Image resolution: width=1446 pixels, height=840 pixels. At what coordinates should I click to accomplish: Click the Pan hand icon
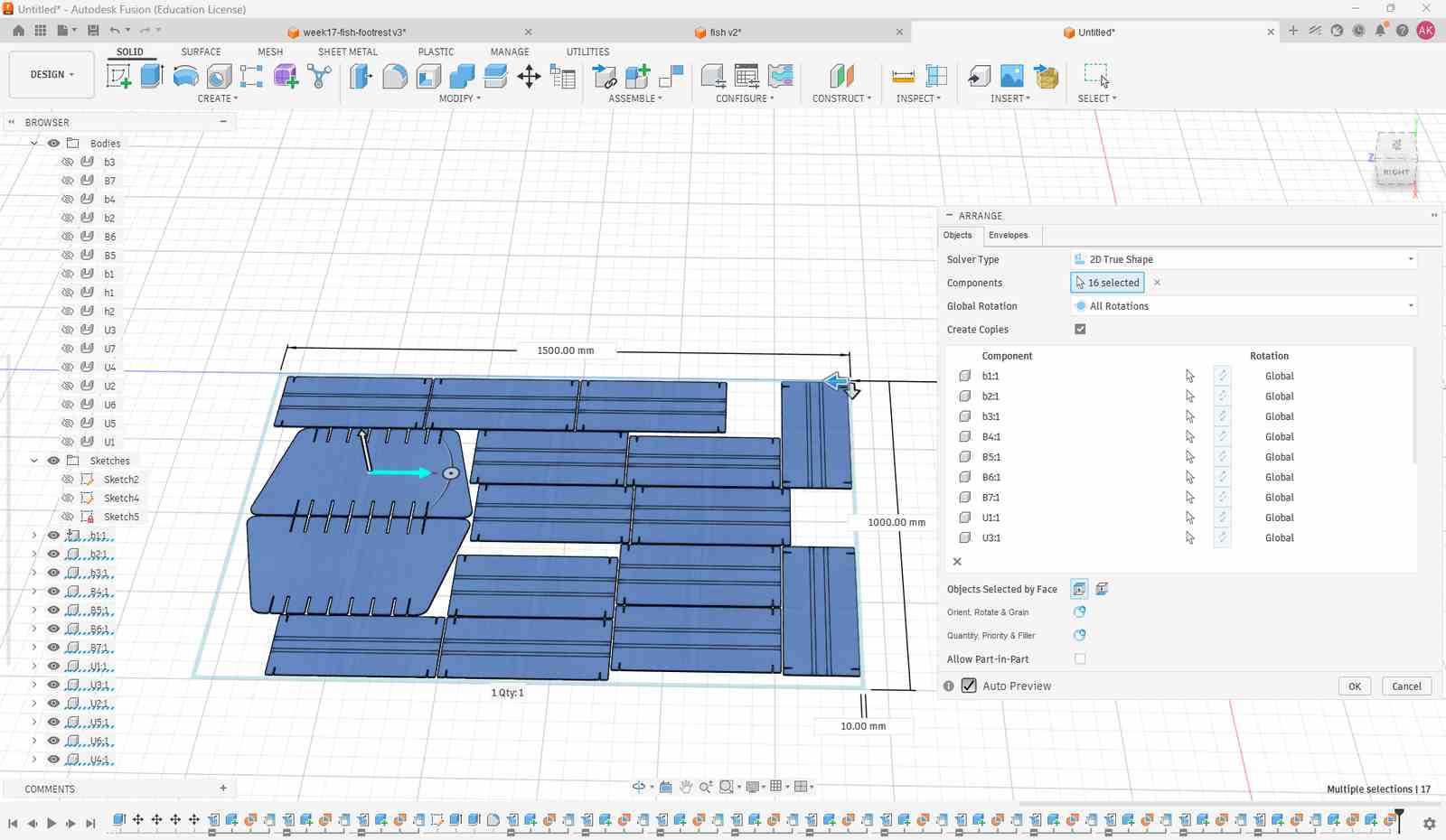click(x=686, y=787)
